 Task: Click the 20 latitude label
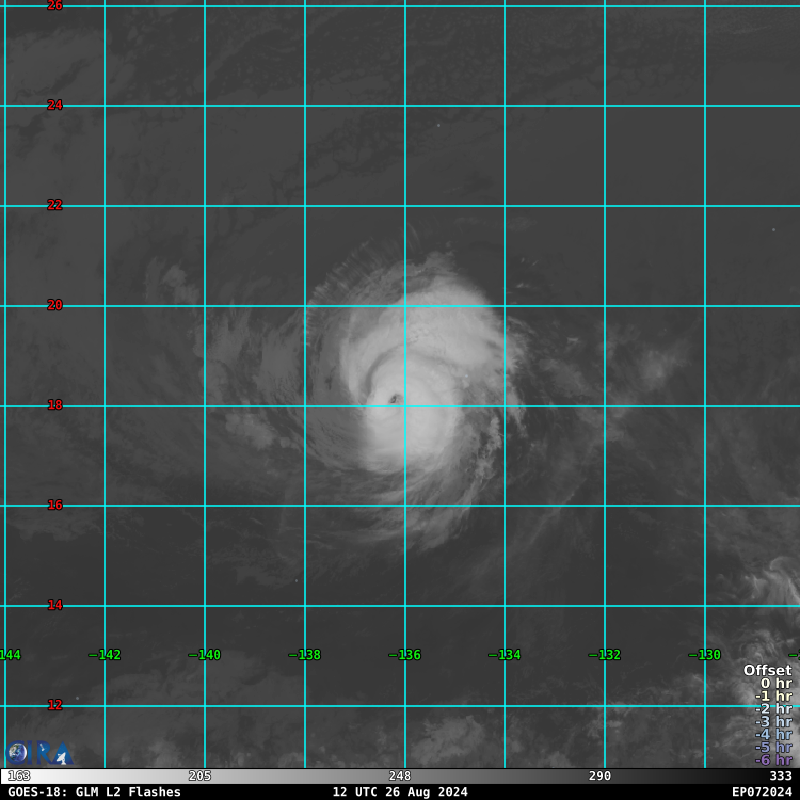click(55, 305)
